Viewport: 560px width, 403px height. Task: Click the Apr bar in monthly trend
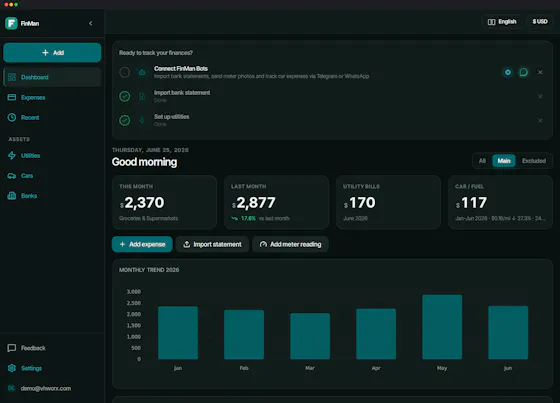tap(376, 334)
